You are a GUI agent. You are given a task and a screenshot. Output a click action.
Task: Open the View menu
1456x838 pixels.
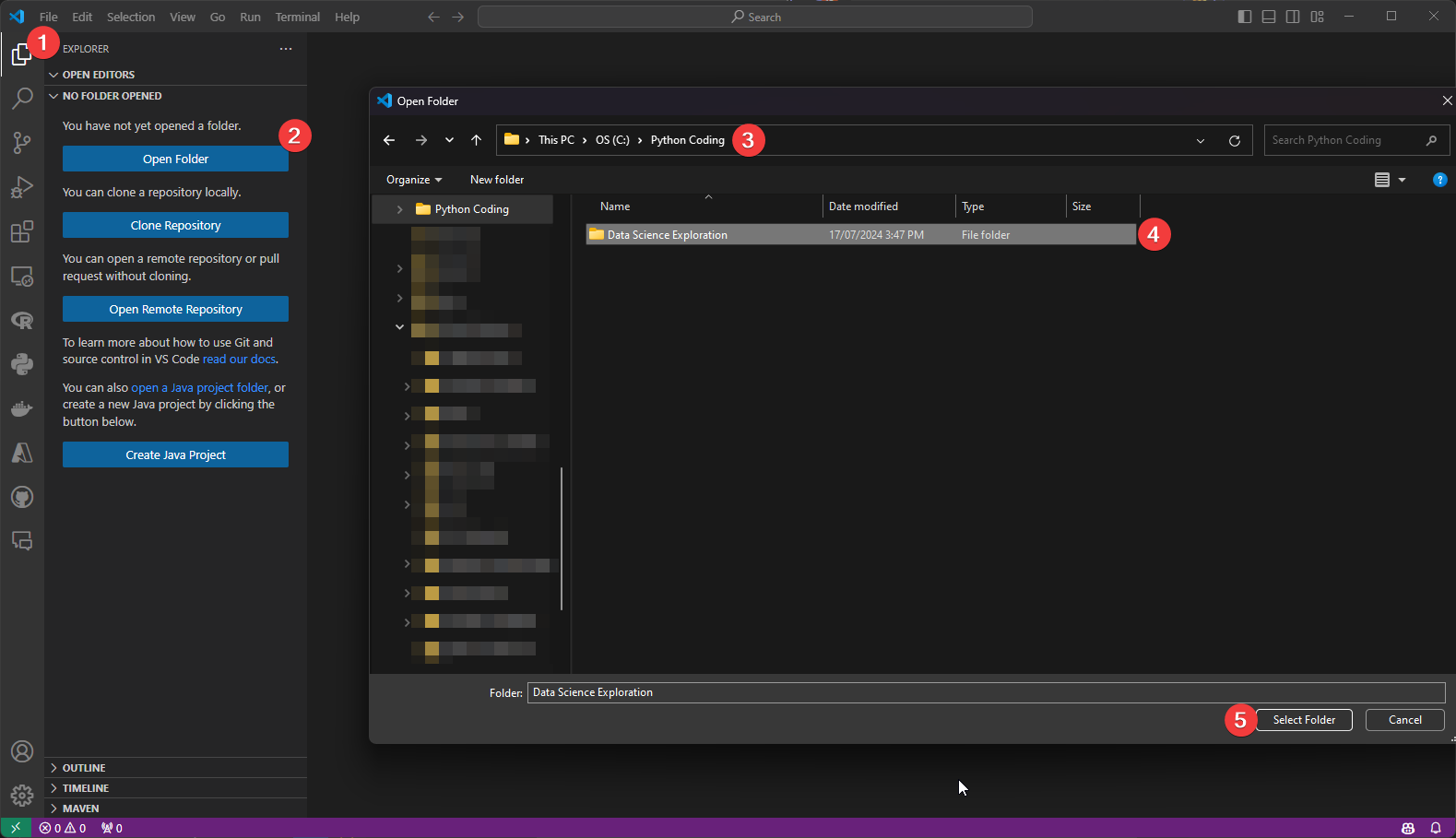pyautogui.click(x=183, y=17)
